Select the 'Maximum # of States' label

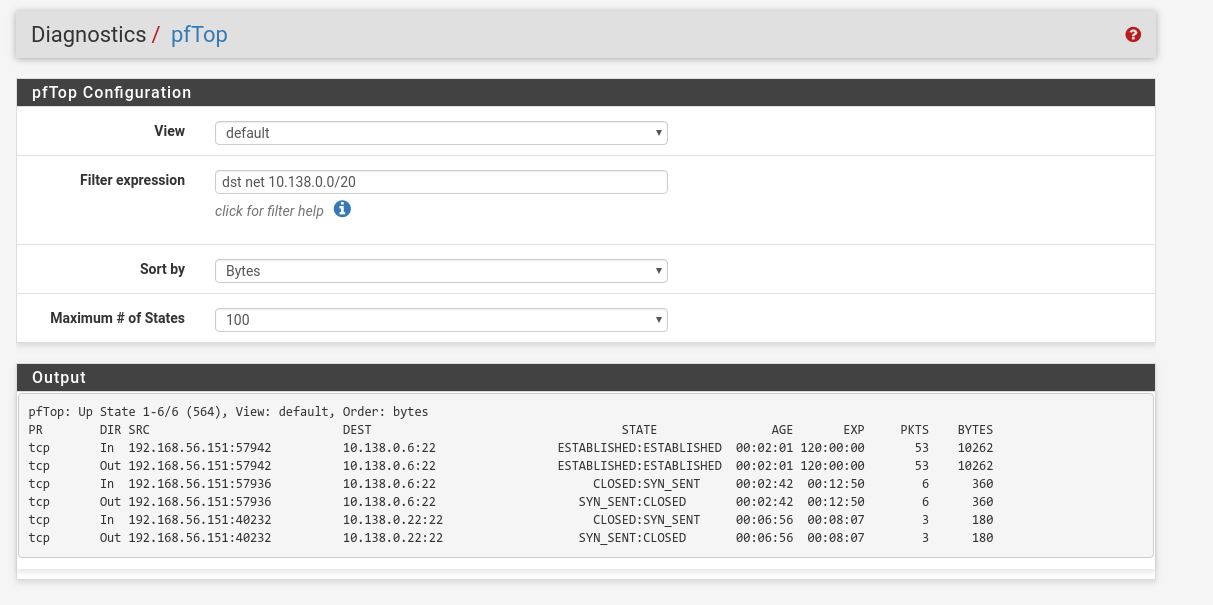117,319
